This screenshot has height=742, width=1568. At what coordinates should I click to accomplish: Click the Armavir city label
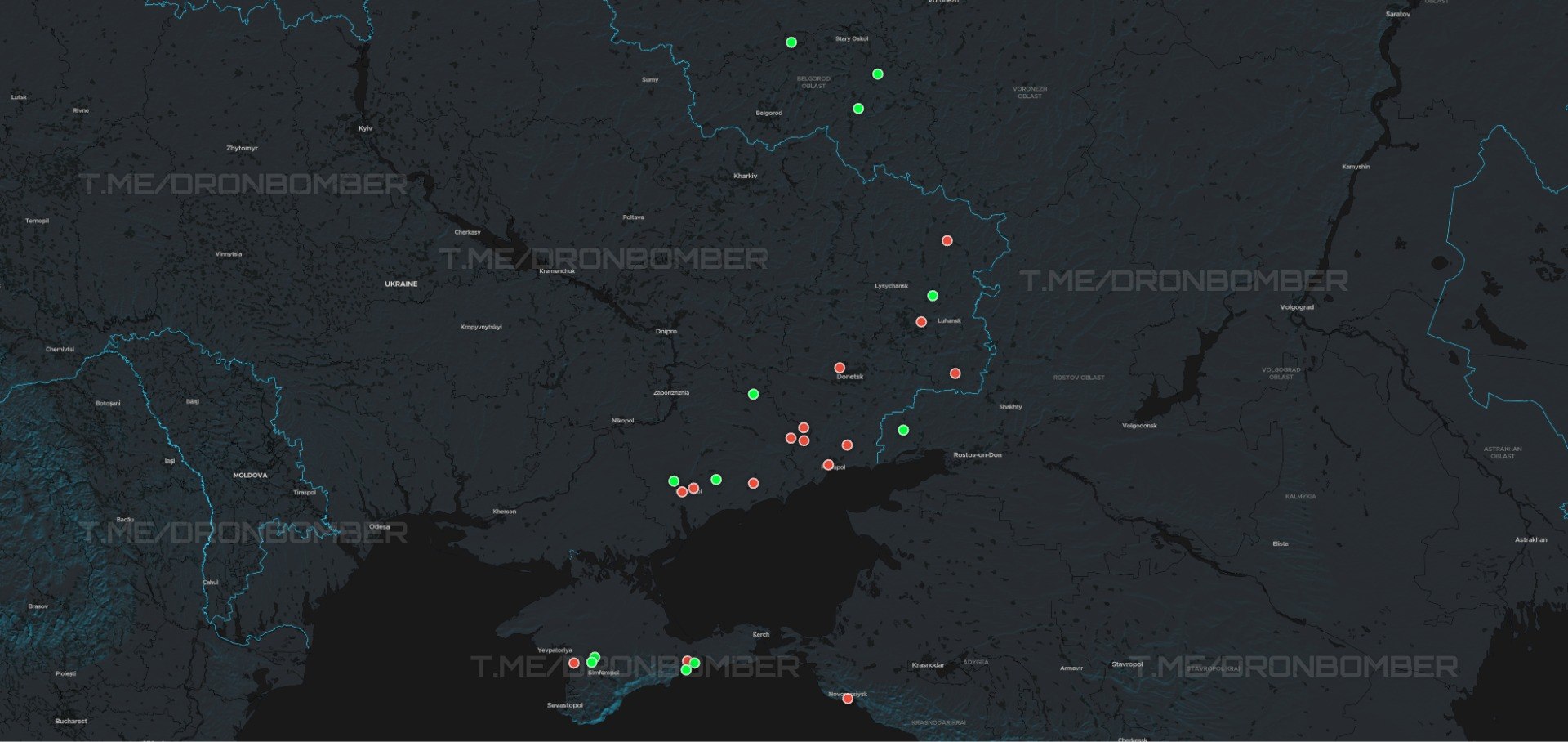click(1071, 668)
